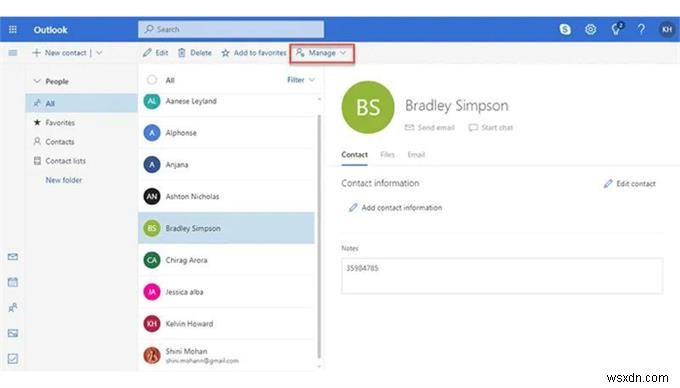Click into the Notes text box
680x388 pixels.
click(502, 276)
